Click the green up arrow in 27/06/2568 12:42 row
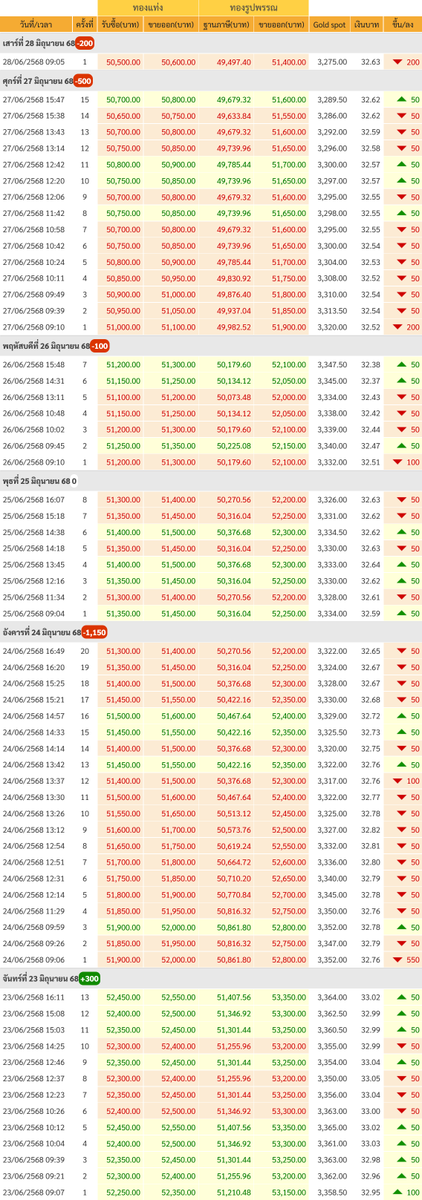Screen dimensions: 422x1200 [401, 164]
